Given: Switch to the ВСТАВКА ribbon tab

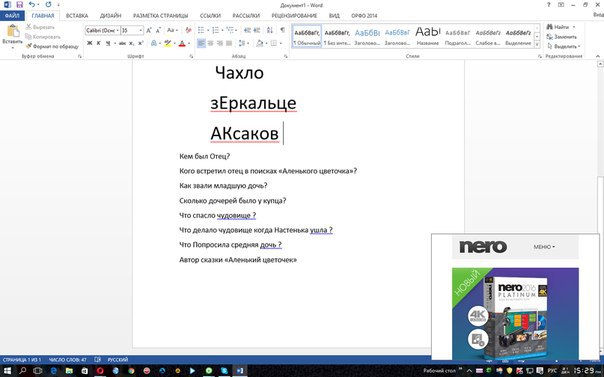Looking at the screenshot, I should click(x=77, y=16).
